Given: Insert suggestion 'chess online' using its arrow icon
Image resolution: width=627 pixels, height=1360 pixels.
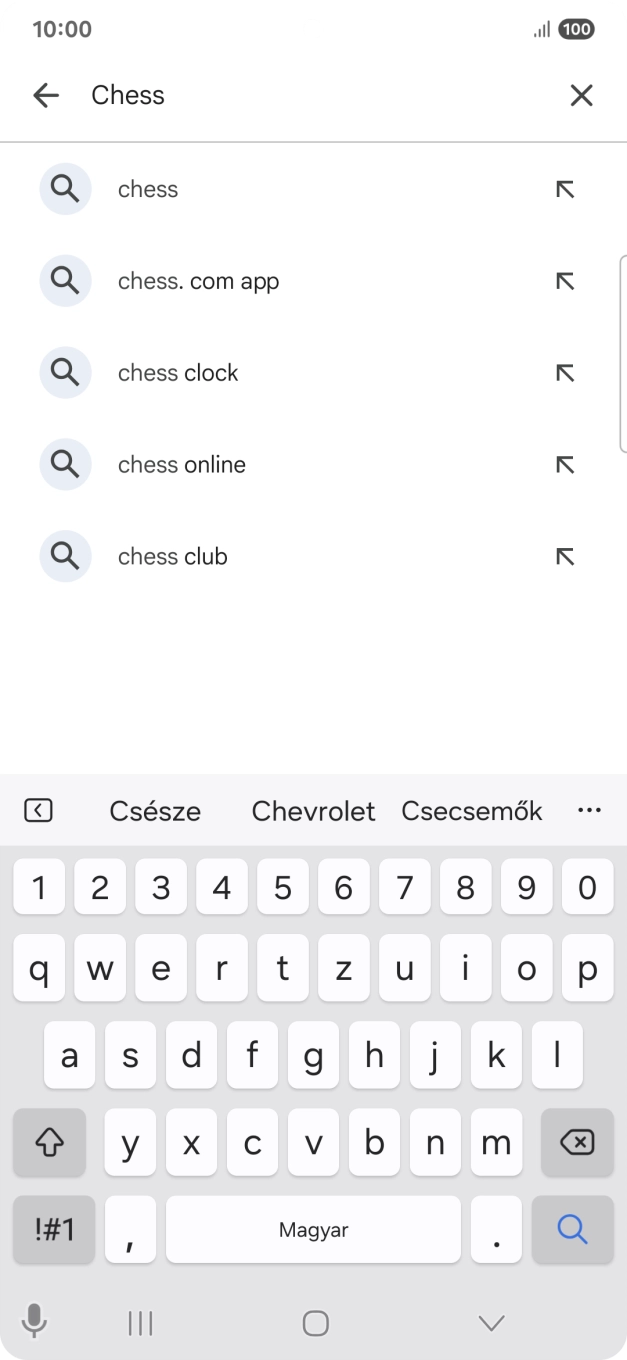Looking at the screenshot, I should 565,464.
